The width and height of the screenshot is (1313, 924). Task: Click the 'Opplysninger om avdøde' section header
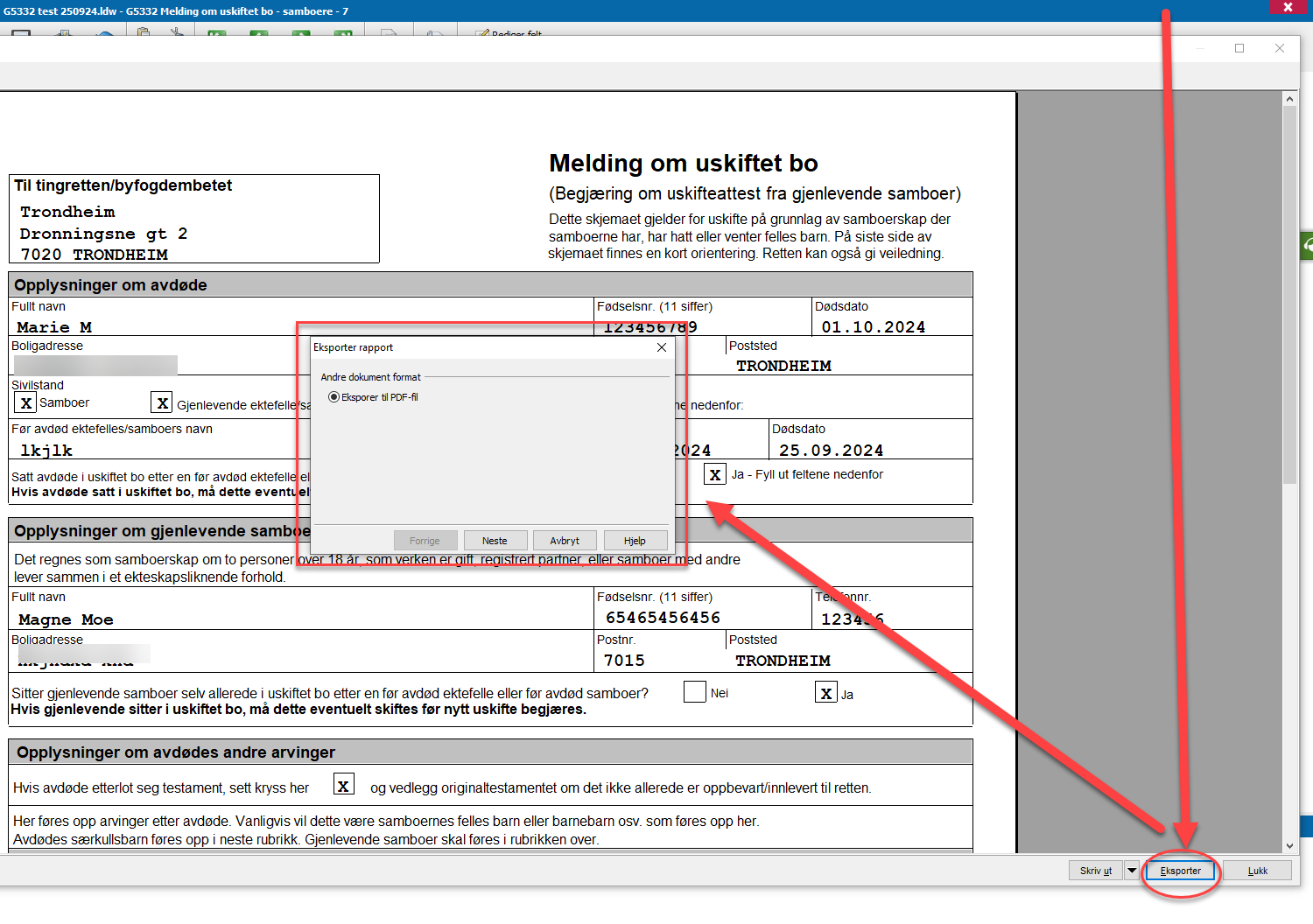(x=490, y=284)
